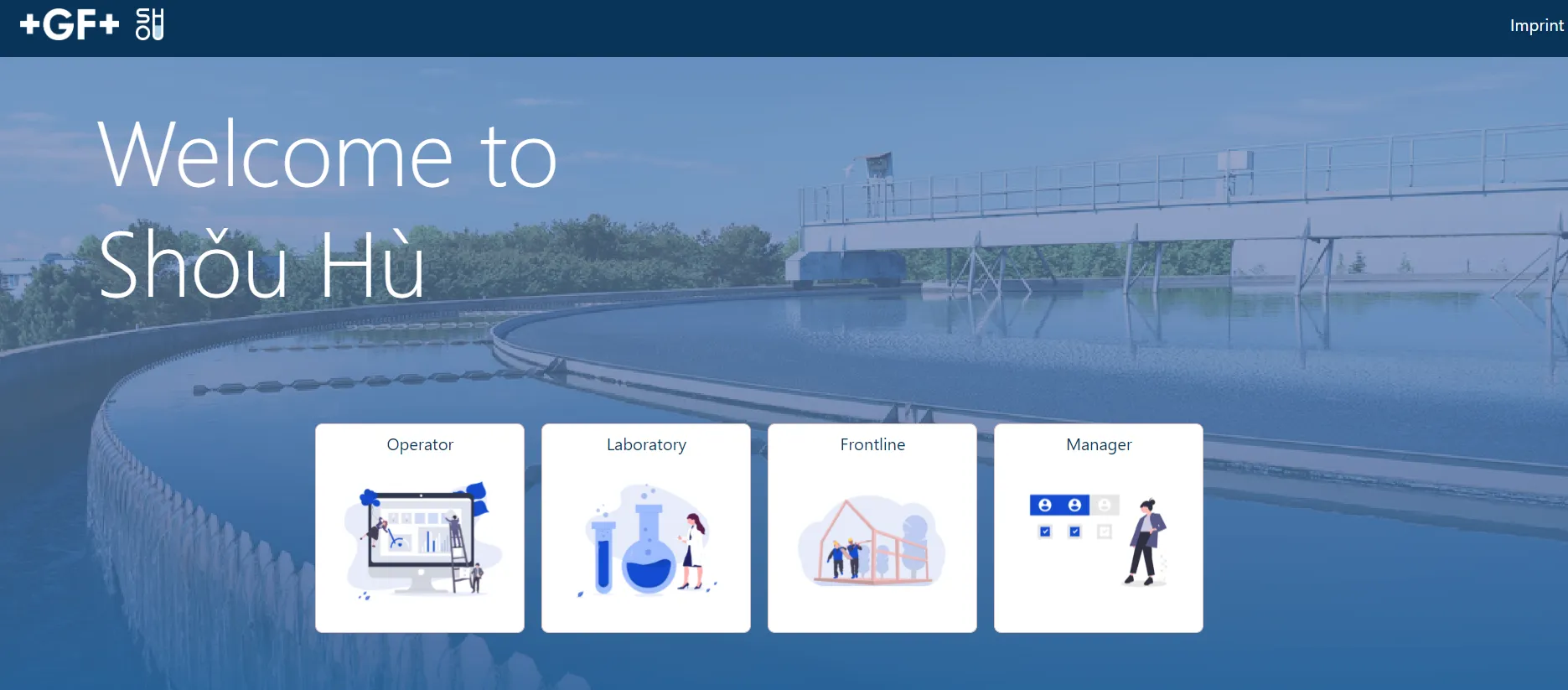Click the Laboratory flask illustration
This screenshot has height=690, width=1568.
click(x=648, y=540)
